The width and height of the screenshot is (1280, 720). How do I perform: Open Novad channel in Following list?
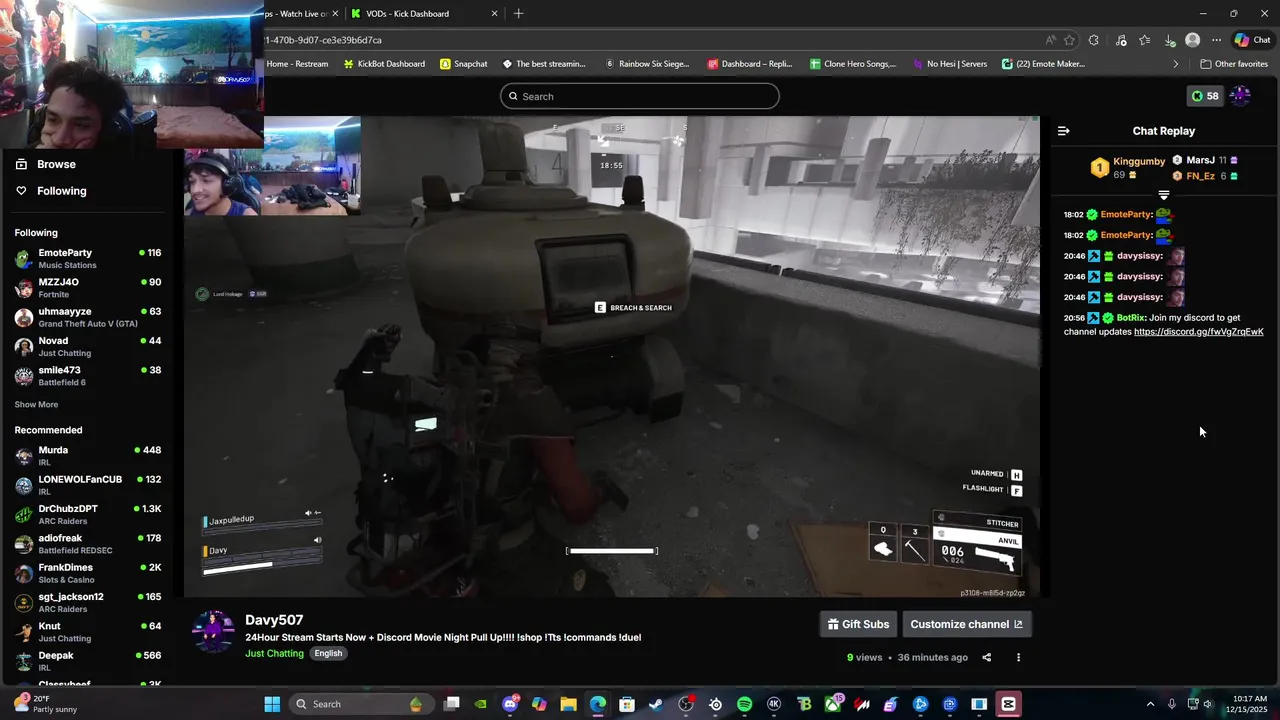coord(88,346)
